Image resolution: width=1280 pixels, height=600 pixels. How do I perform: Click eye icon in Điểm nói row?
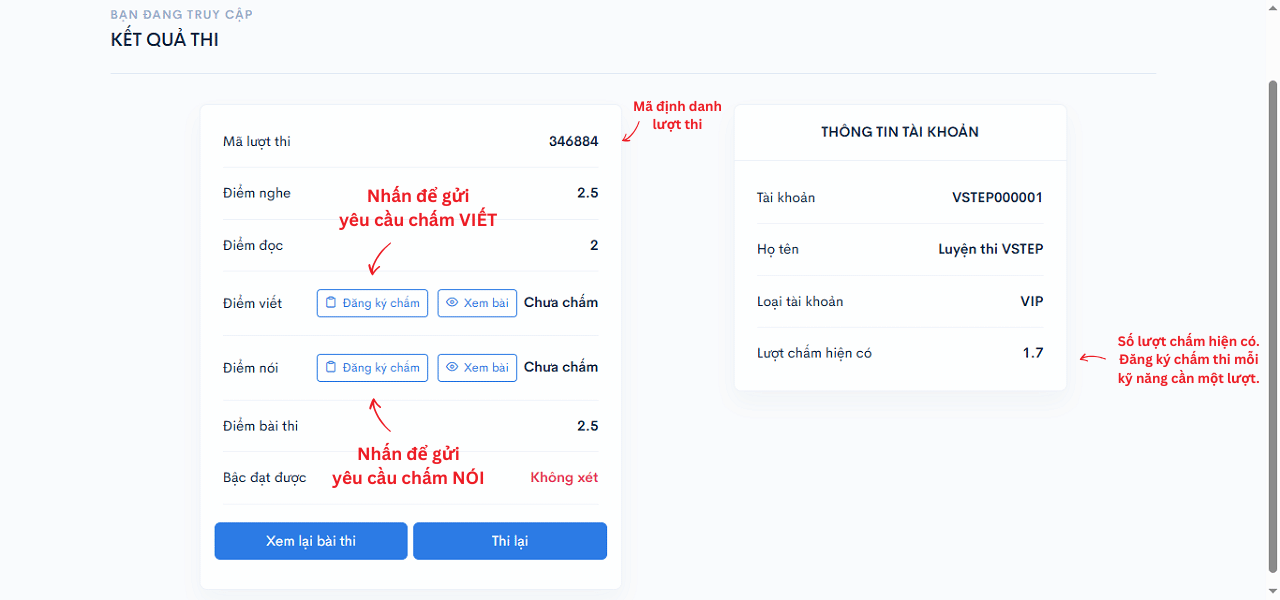tap(452, 368)
